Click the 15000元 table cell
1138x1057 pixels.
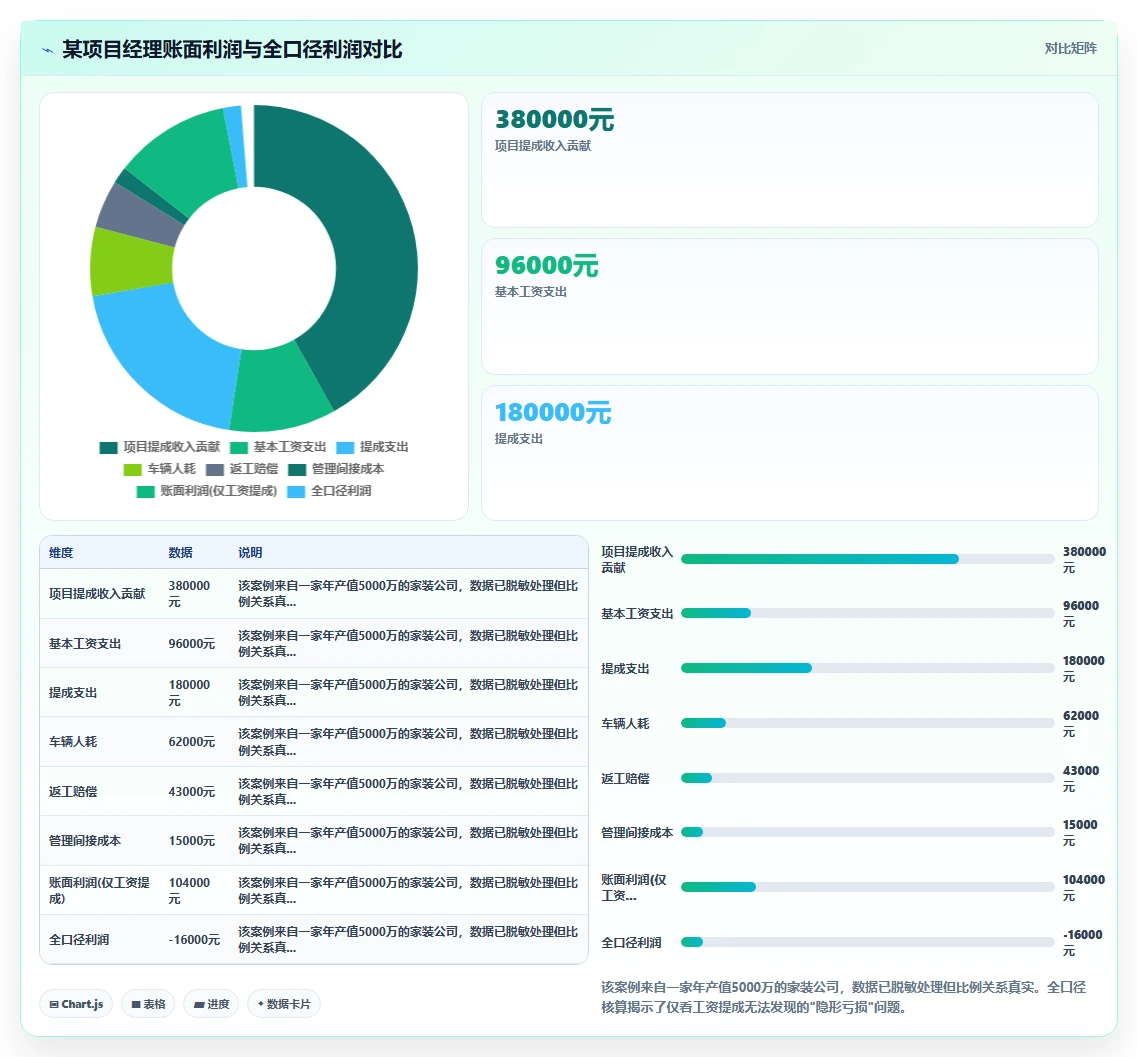(192, 841)
